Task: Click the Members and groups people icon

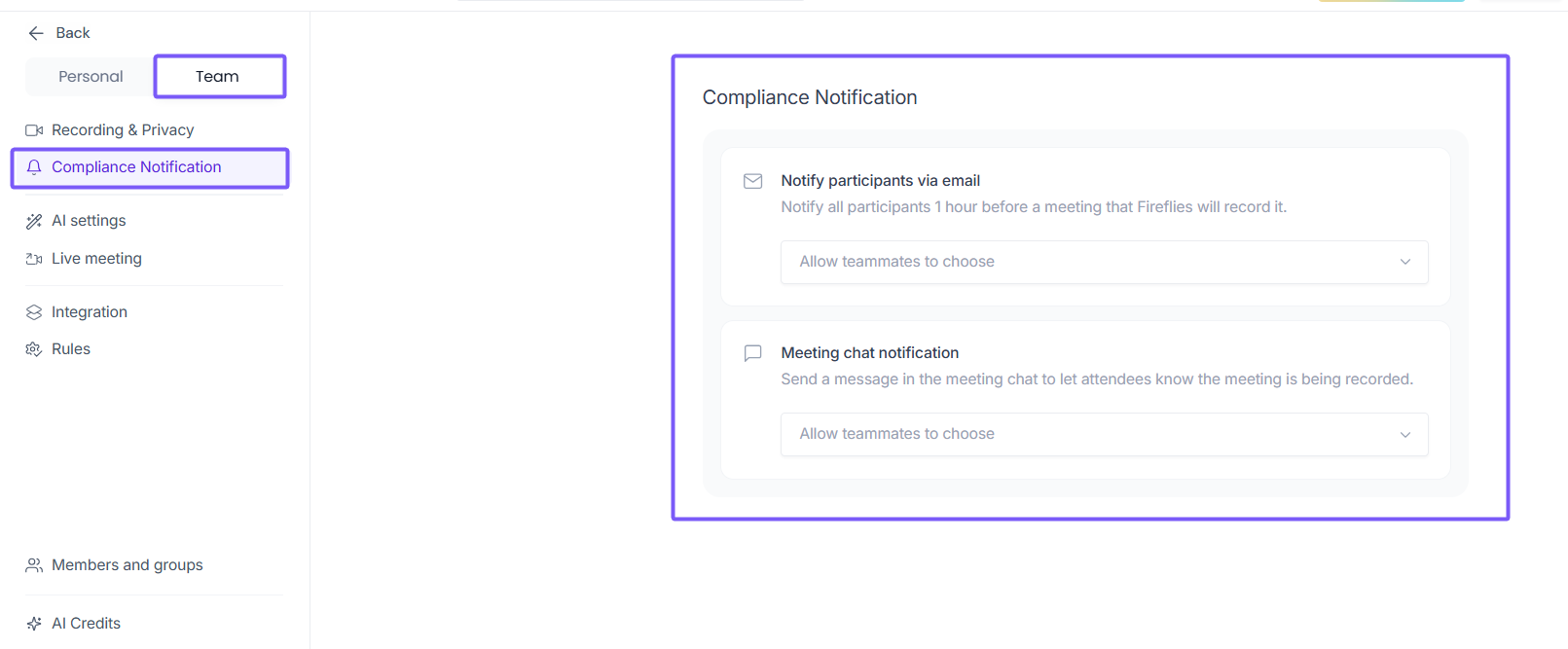Action: (x=34, y=565)
